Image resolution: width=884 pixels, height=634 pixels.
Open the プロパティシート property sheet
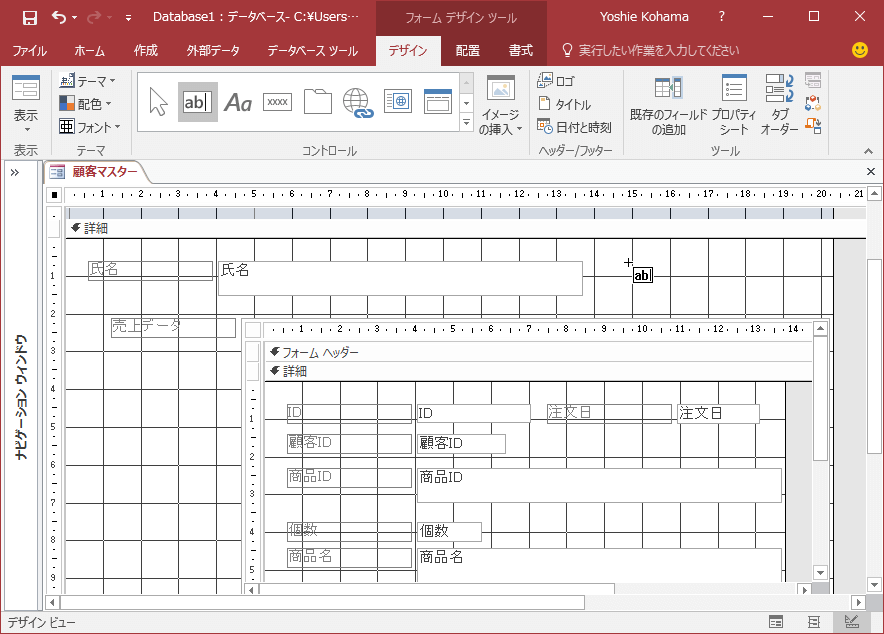tap(734, 107)
